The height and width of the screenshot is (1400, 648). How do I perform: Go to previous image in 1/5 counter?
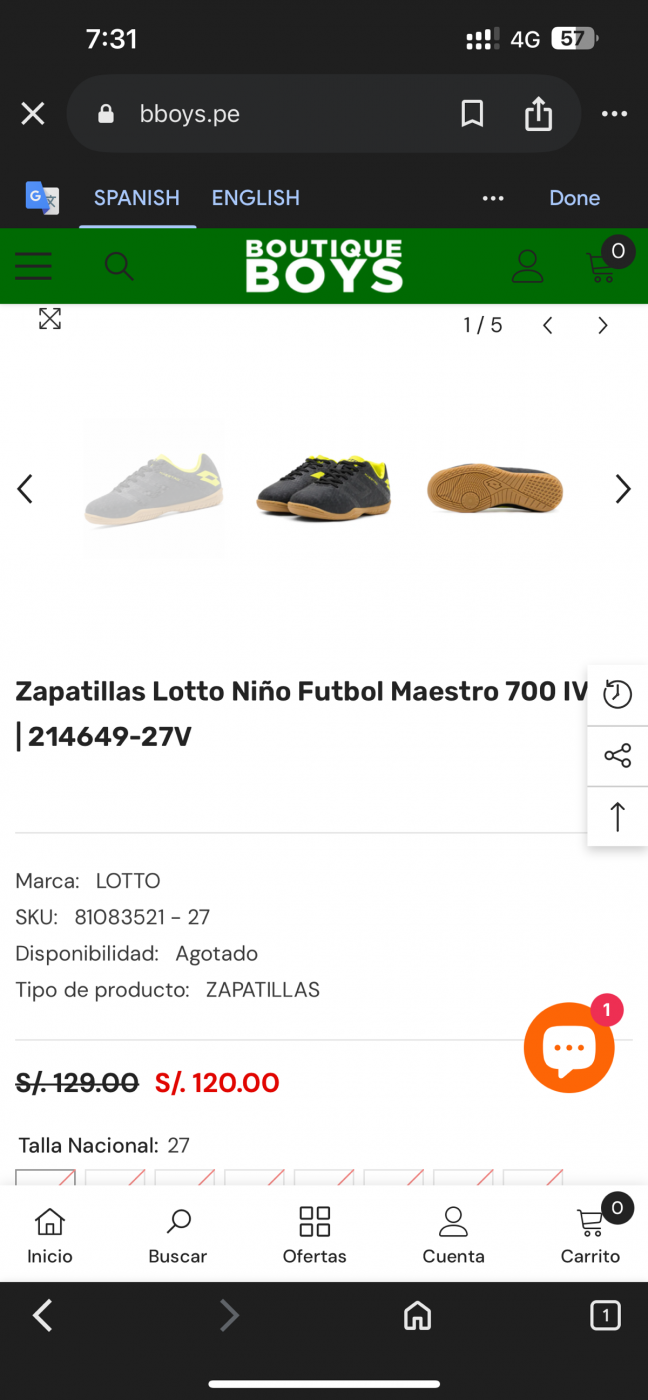click(x=547, y=325)
